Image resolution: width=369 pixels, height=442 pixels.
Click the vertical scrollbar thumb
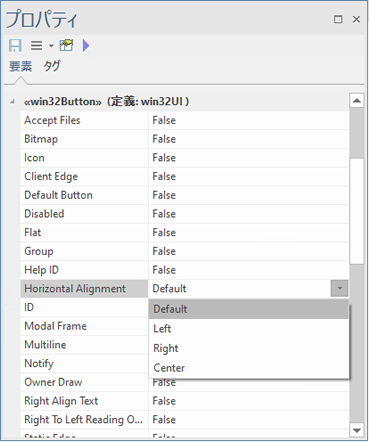pyautogui.click(x=357, y=211)
